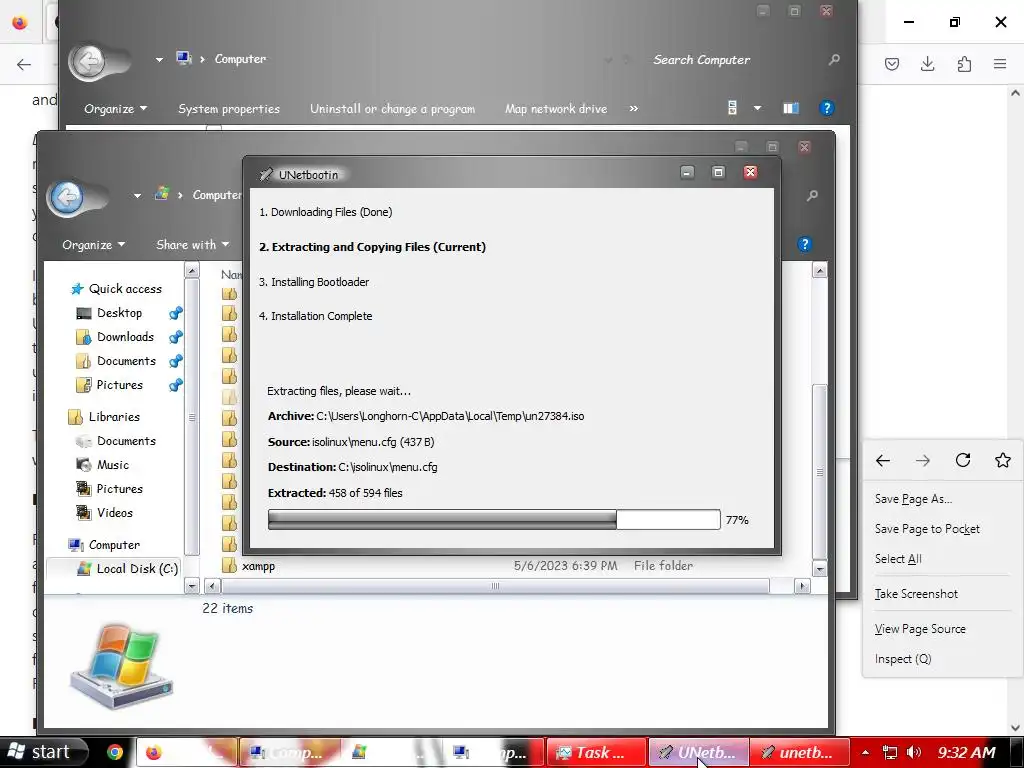The image size is (1024, 768).
Task: Select the xampp folder
Action: [x=258, y=566]
